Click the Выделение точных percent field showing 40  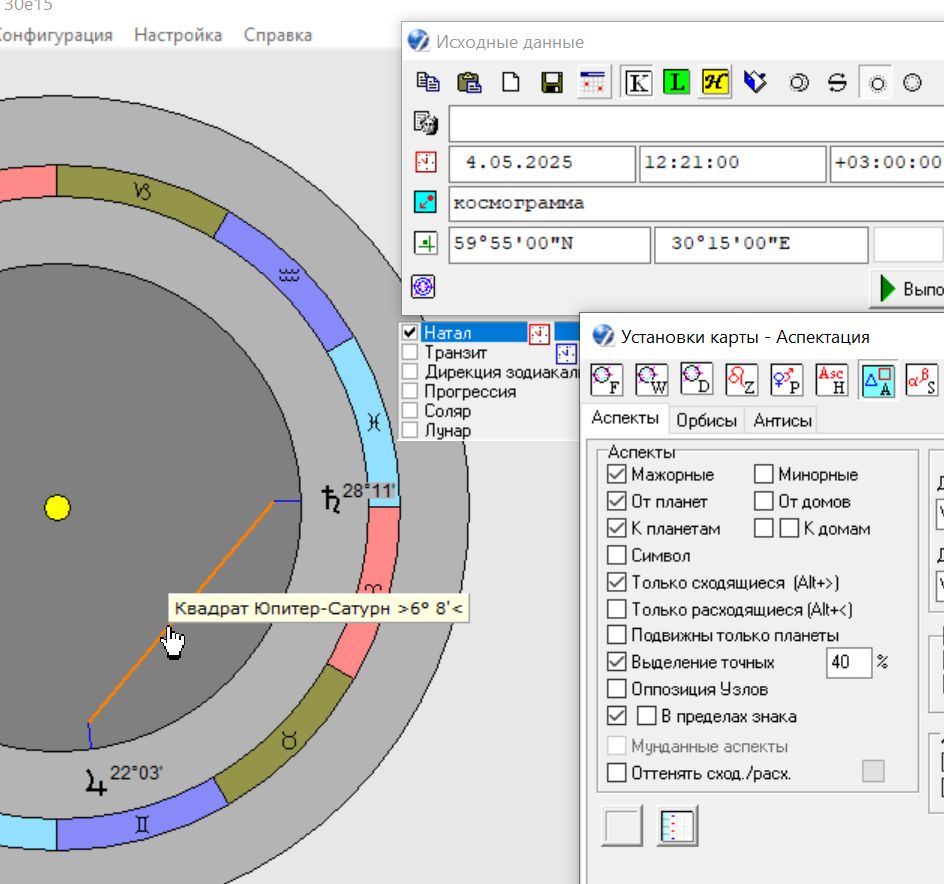(x=848, y=662)
